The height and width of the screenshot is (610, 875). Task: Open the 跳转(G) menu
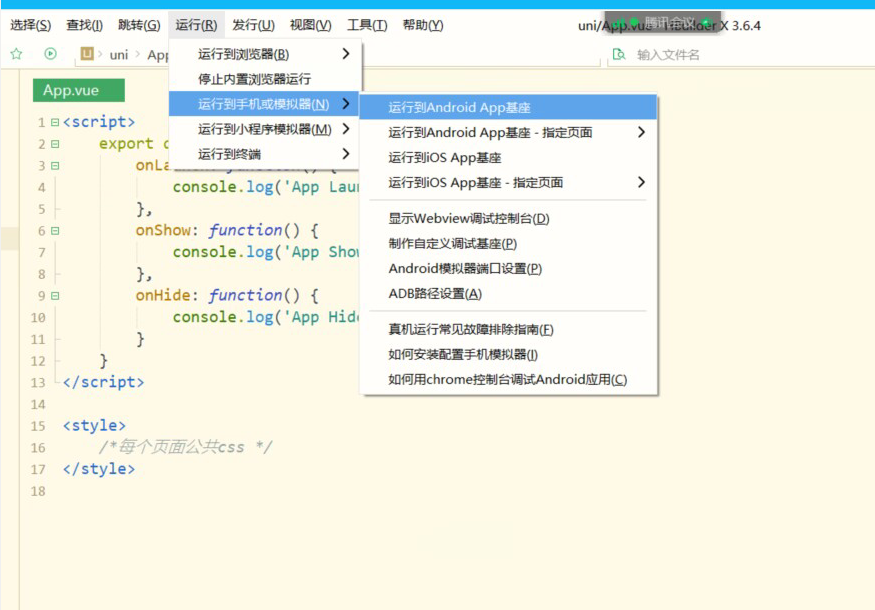point(139,25)
